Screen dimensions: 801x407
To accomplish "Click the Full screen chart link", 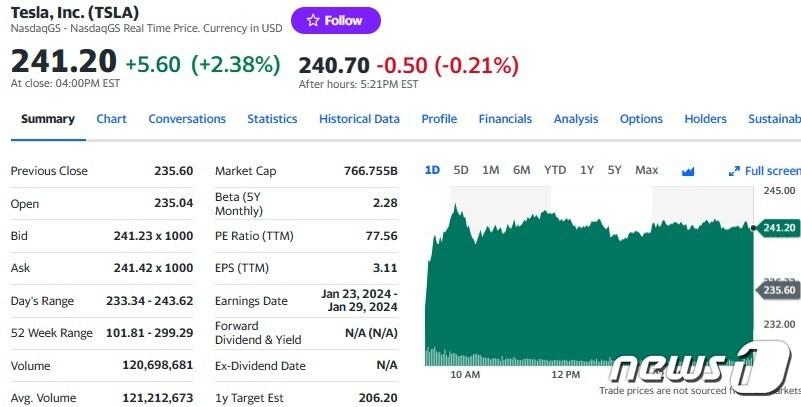I will point(771,171).
